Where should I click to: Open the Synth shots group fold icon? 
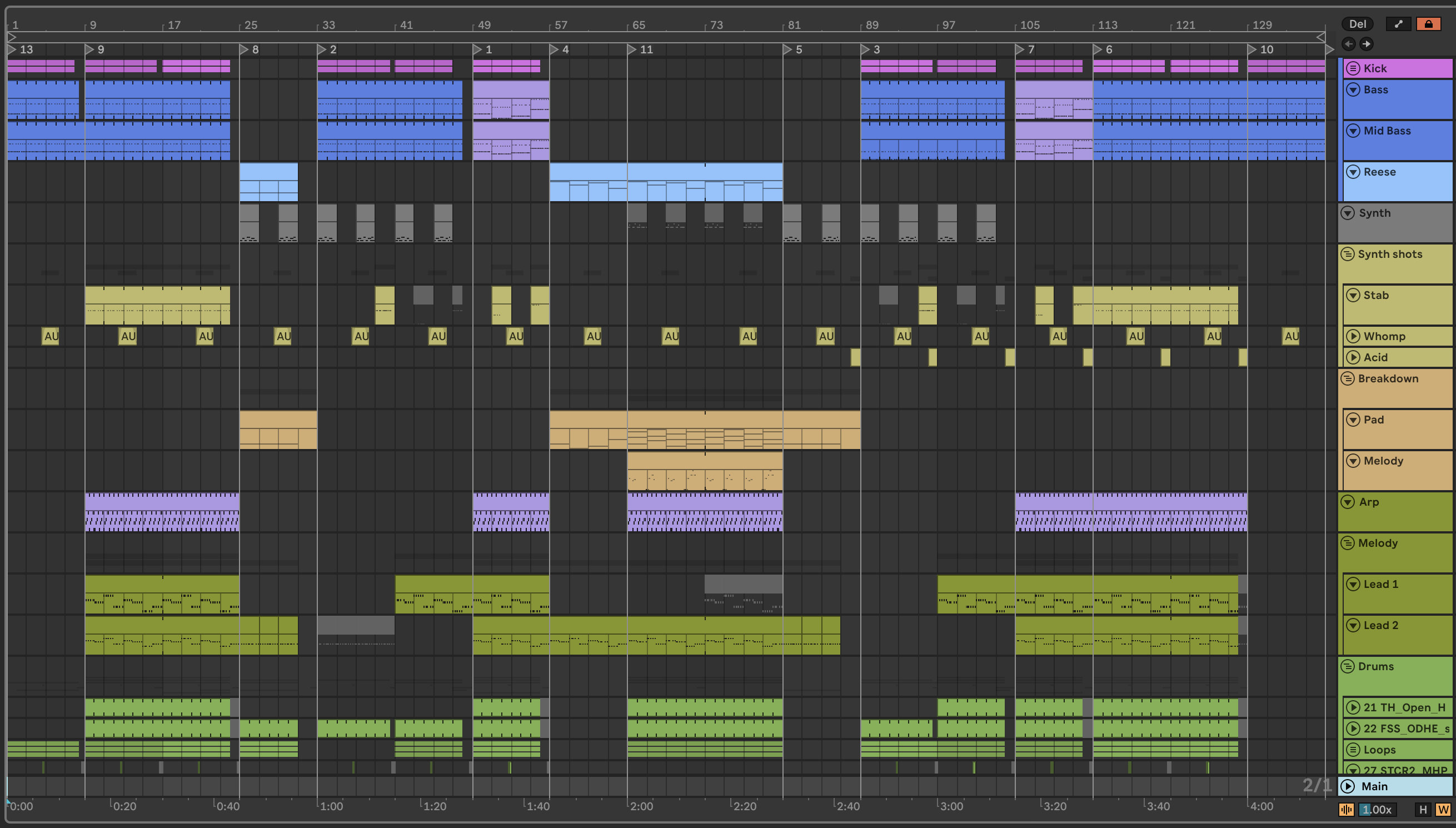(x=1348, y=254)
